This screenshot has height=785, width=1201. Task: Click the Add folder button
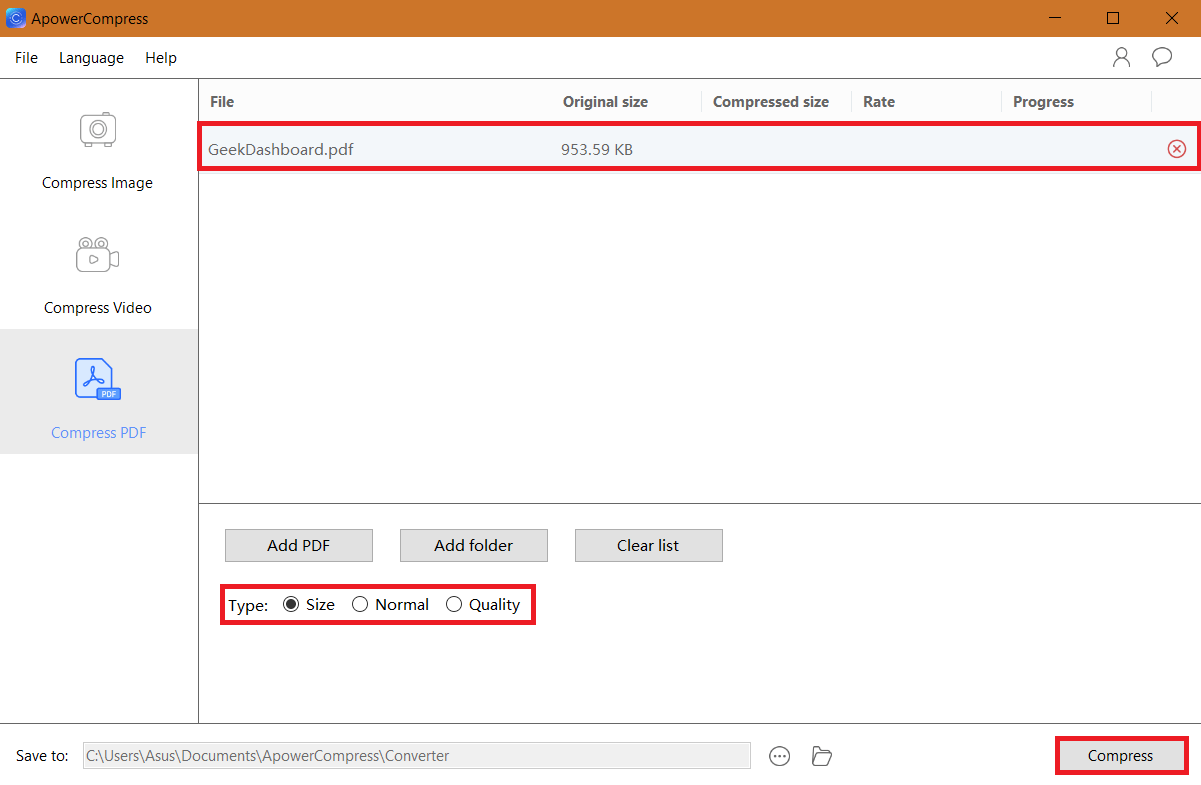pyautogui.click(x=473, y=545)
